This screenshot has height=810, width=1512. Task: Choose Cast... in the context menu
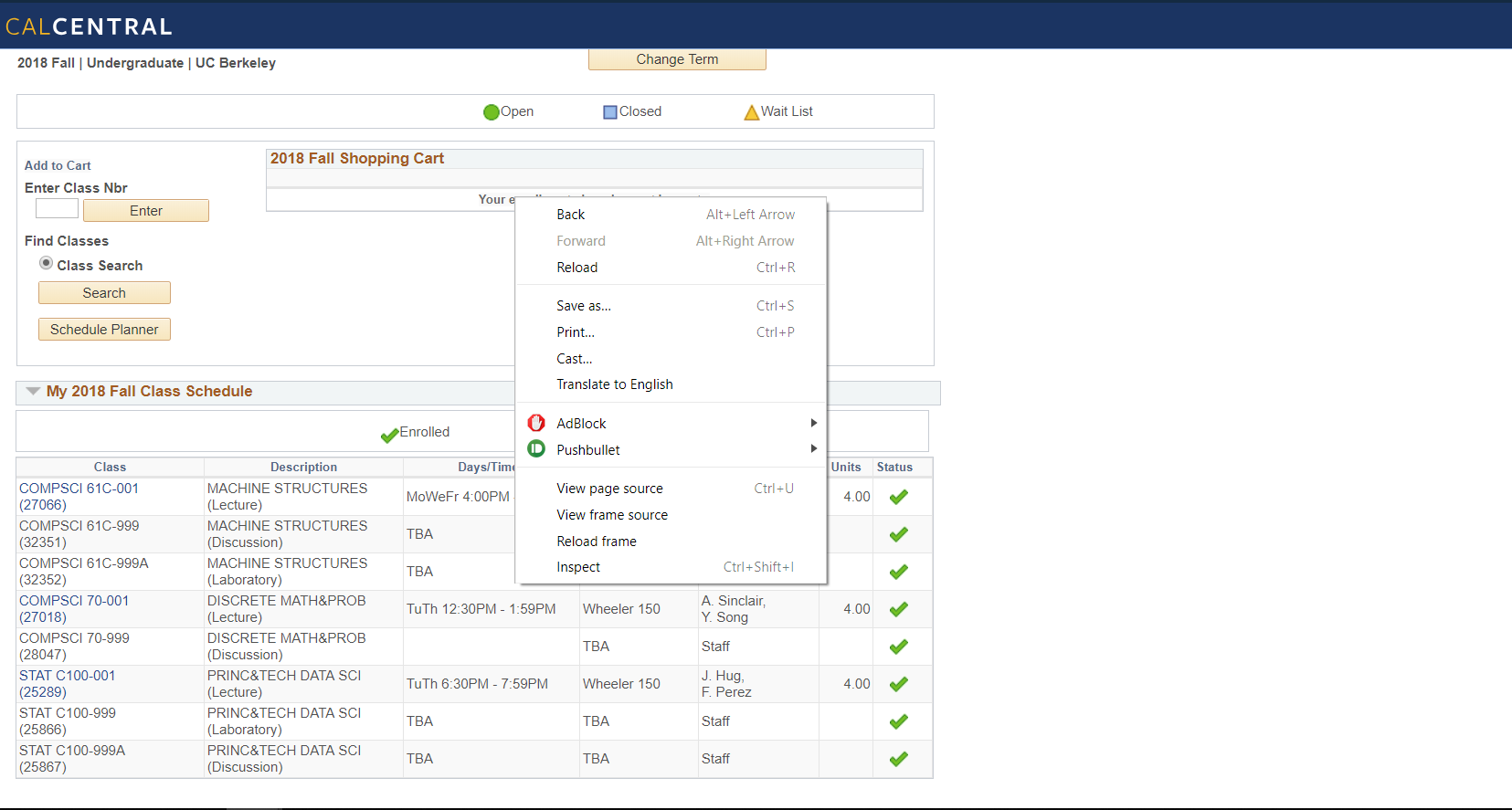click(x=671, y=359)
